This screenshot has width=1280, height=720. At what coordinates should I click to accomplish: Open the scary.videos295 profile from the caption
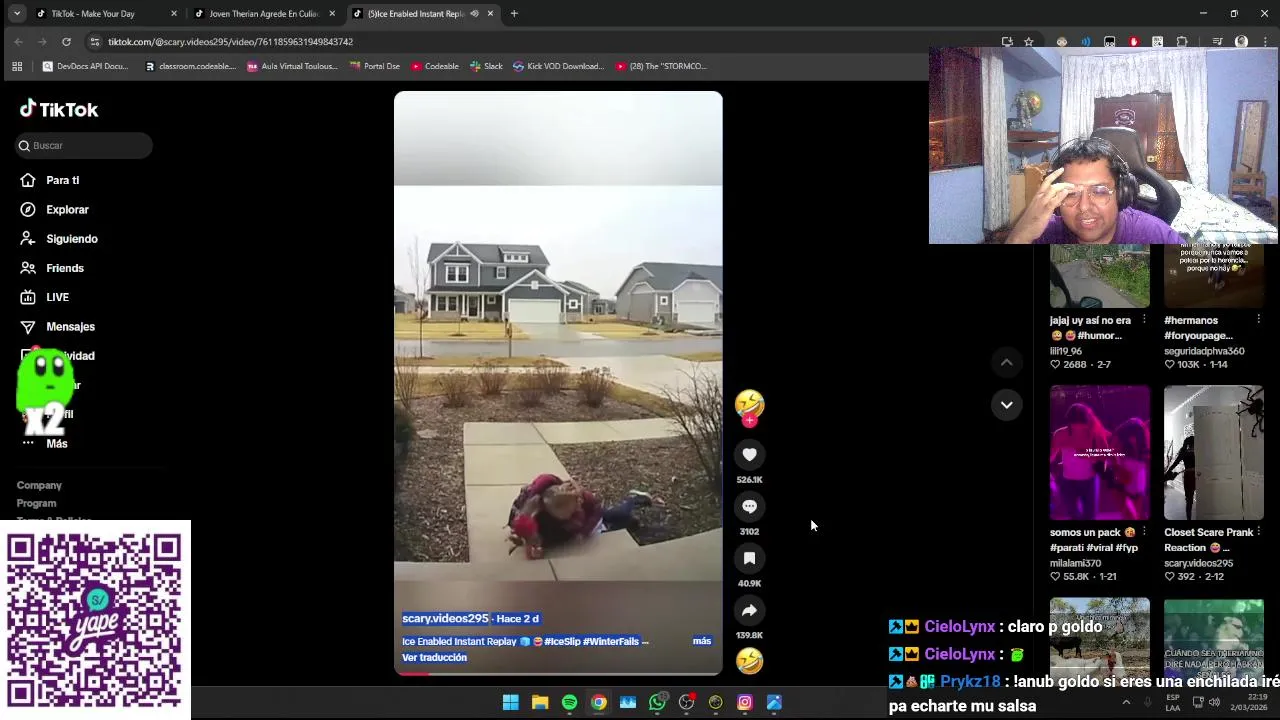445,619
